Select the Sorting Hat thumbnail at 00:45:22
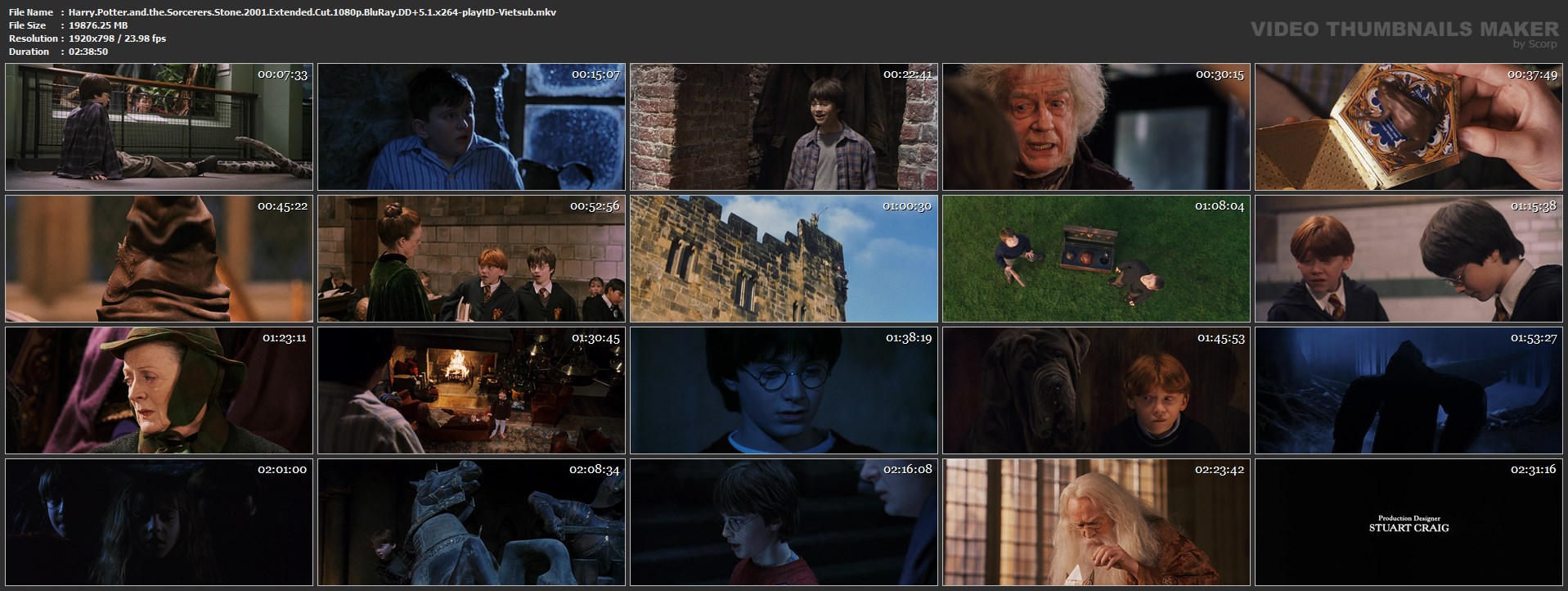The height and width of the screenshot is (591, 1568). pos(159,259)
